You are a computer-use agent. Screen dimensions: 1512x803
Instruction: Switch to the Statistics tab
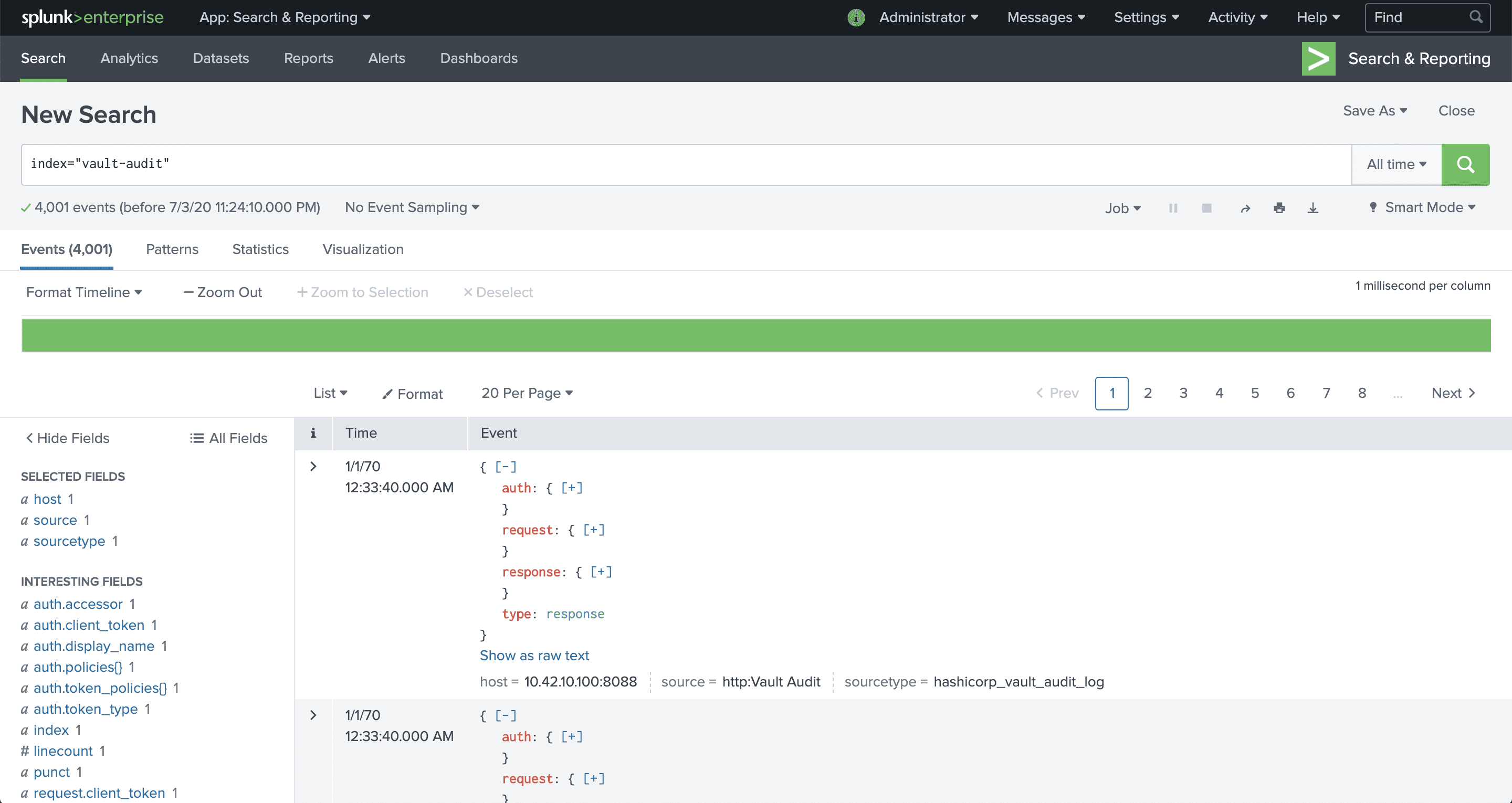[260, 249]
